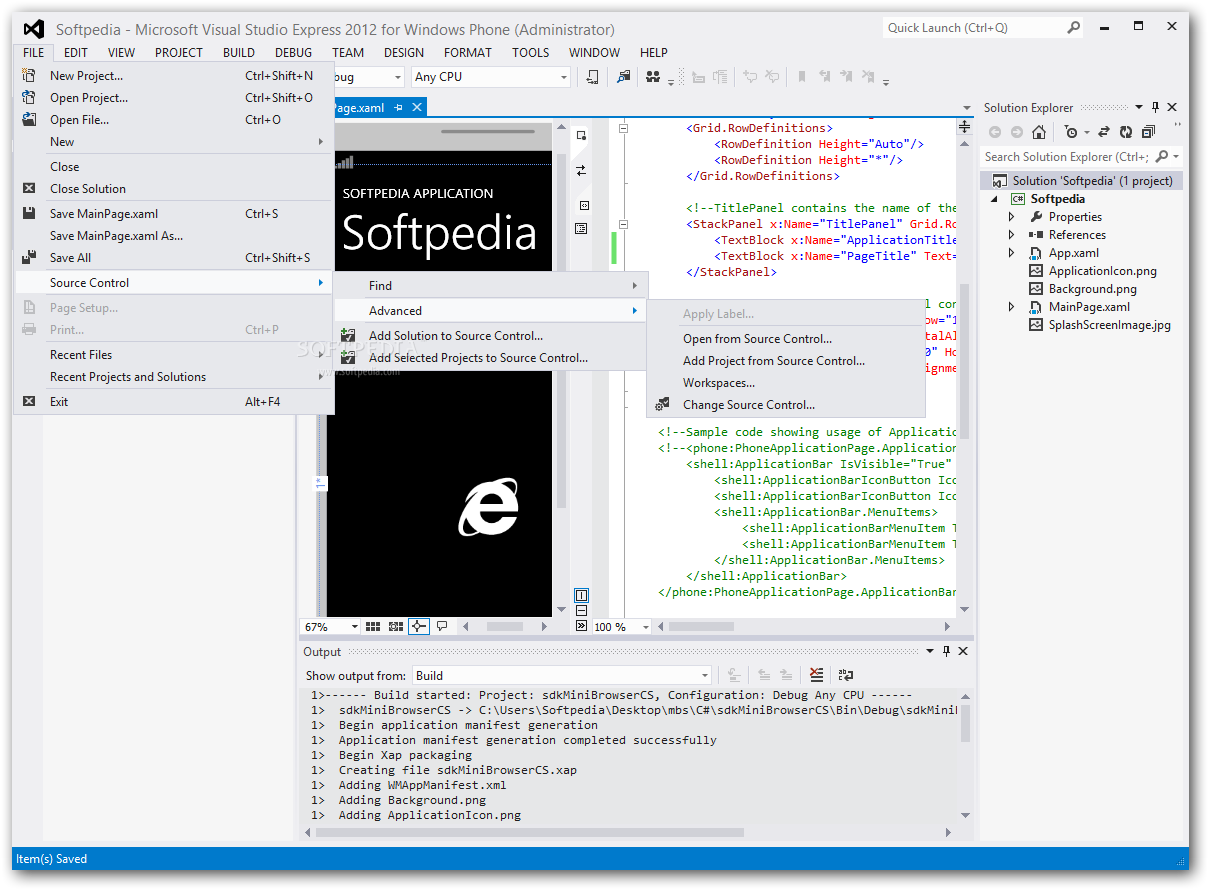
Task: Click the Clear All icon in Output
Action: click(x=817, y=675)
